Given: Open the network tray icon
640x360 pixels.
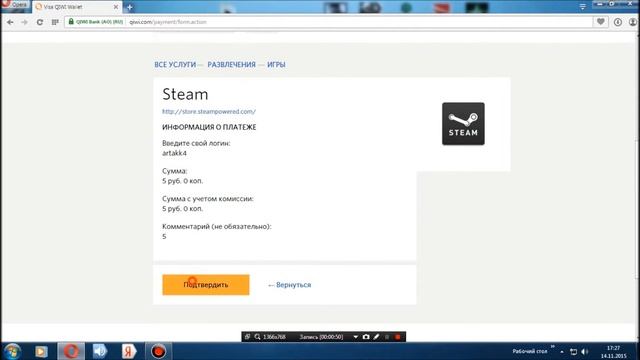Looking at the screenshot, I should pyautogui.click(x=573, y=351).
